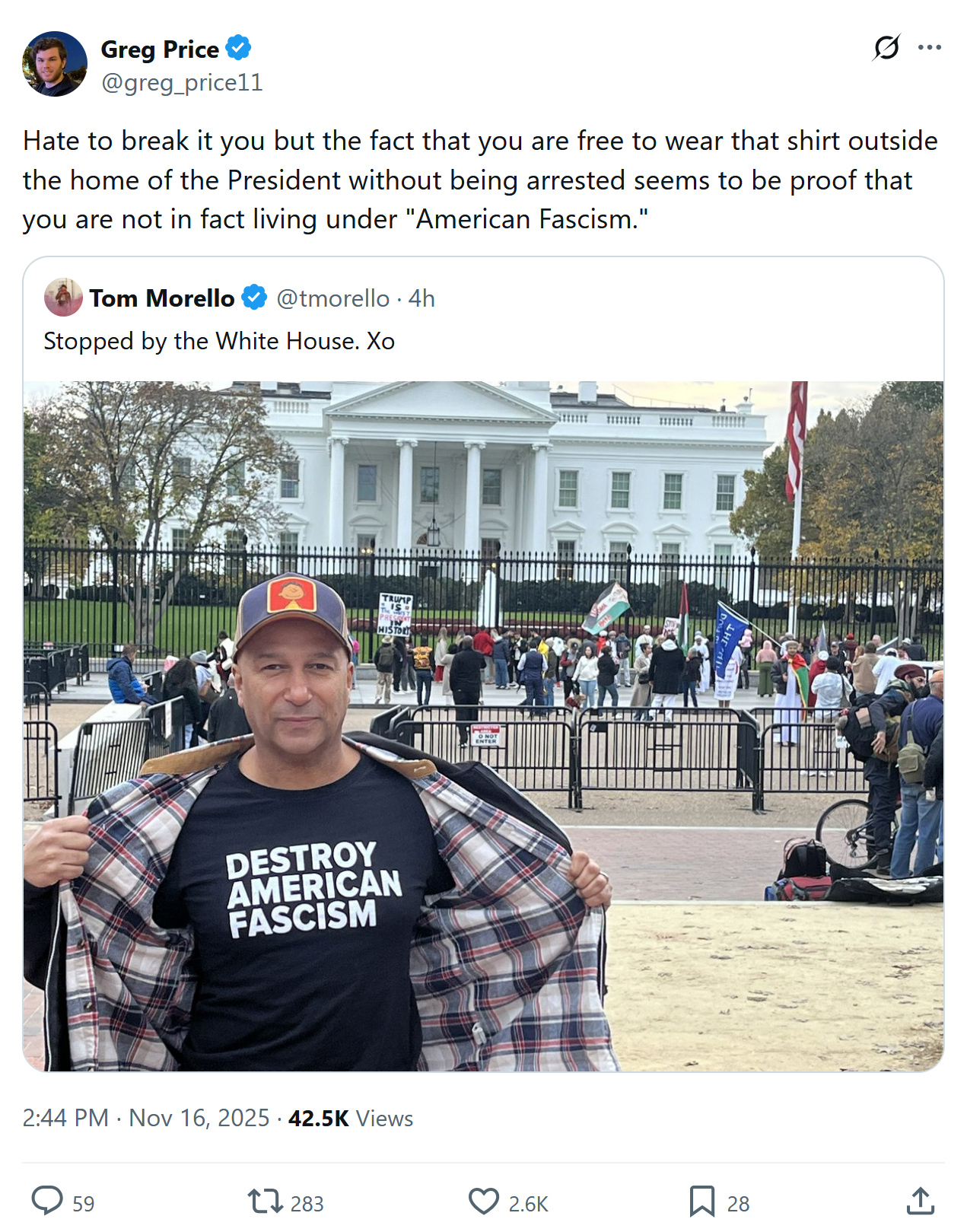The image size is (967, 1232).
Task: Bookmark the post with the bookmark icon
Action: (701, 1202)
